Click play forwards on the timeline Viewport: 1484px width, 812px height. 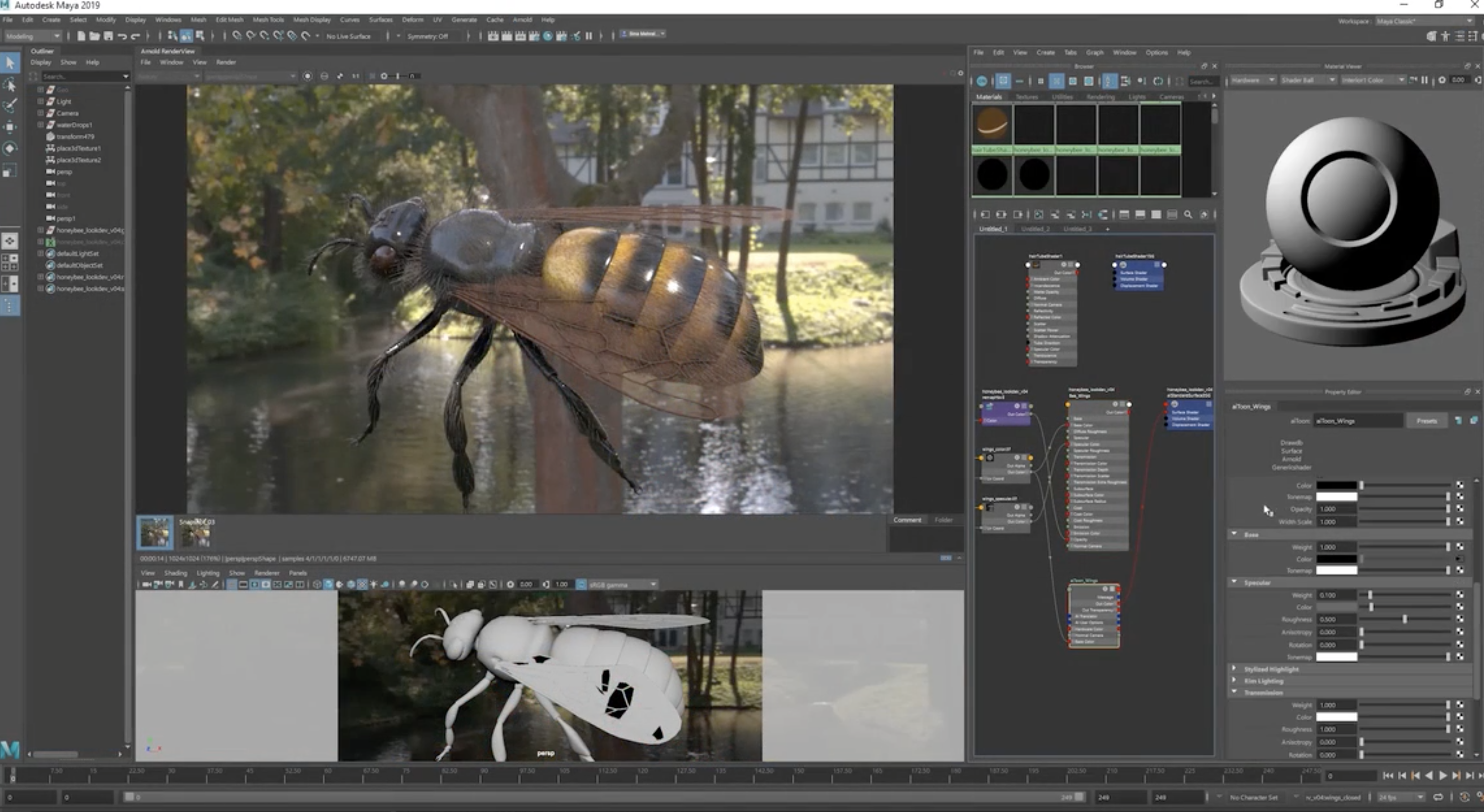[1442, 776]
